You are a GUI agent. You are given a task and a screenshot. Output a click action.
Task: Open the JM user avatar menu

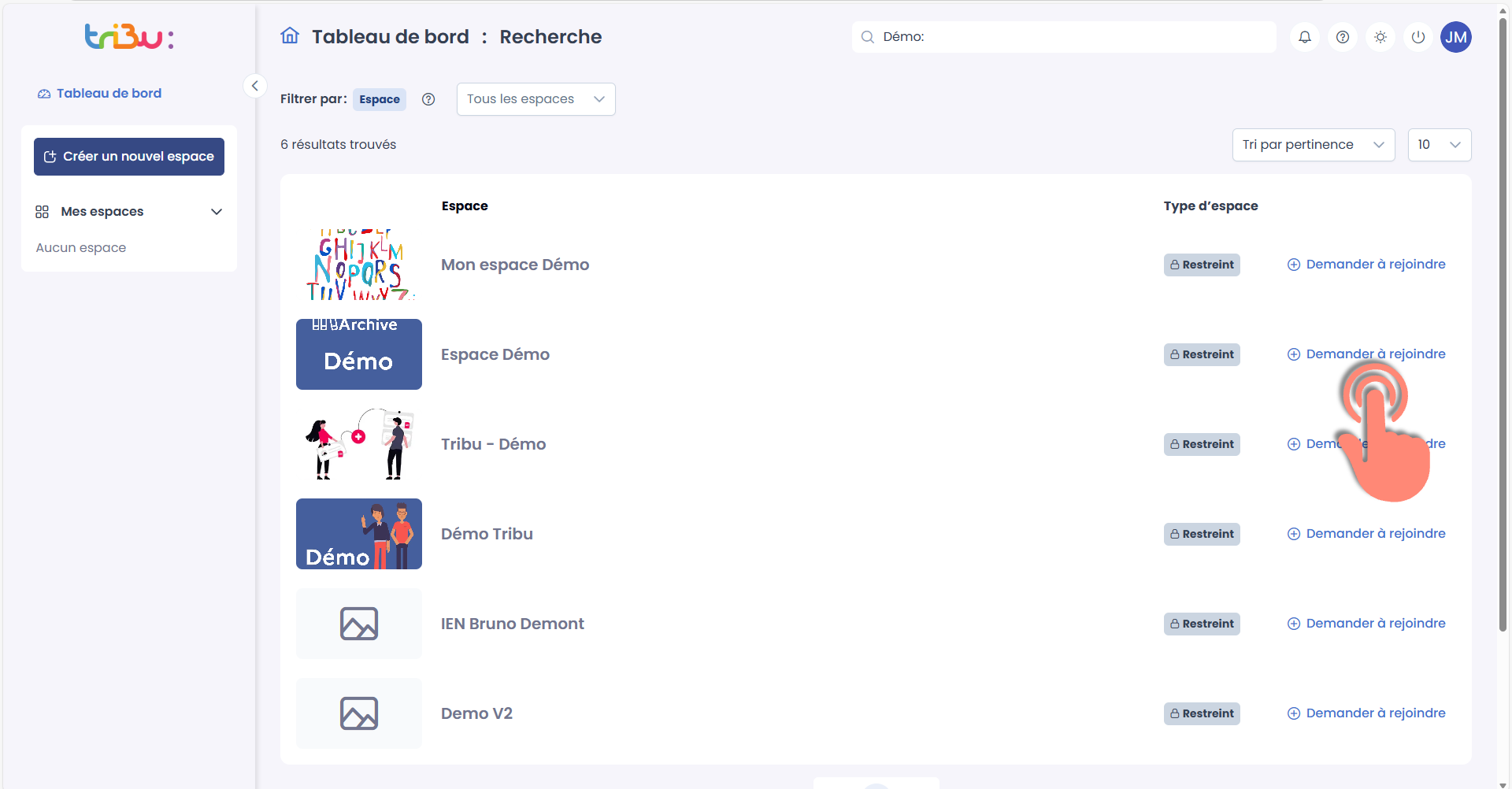click(x=1456, y=37)
